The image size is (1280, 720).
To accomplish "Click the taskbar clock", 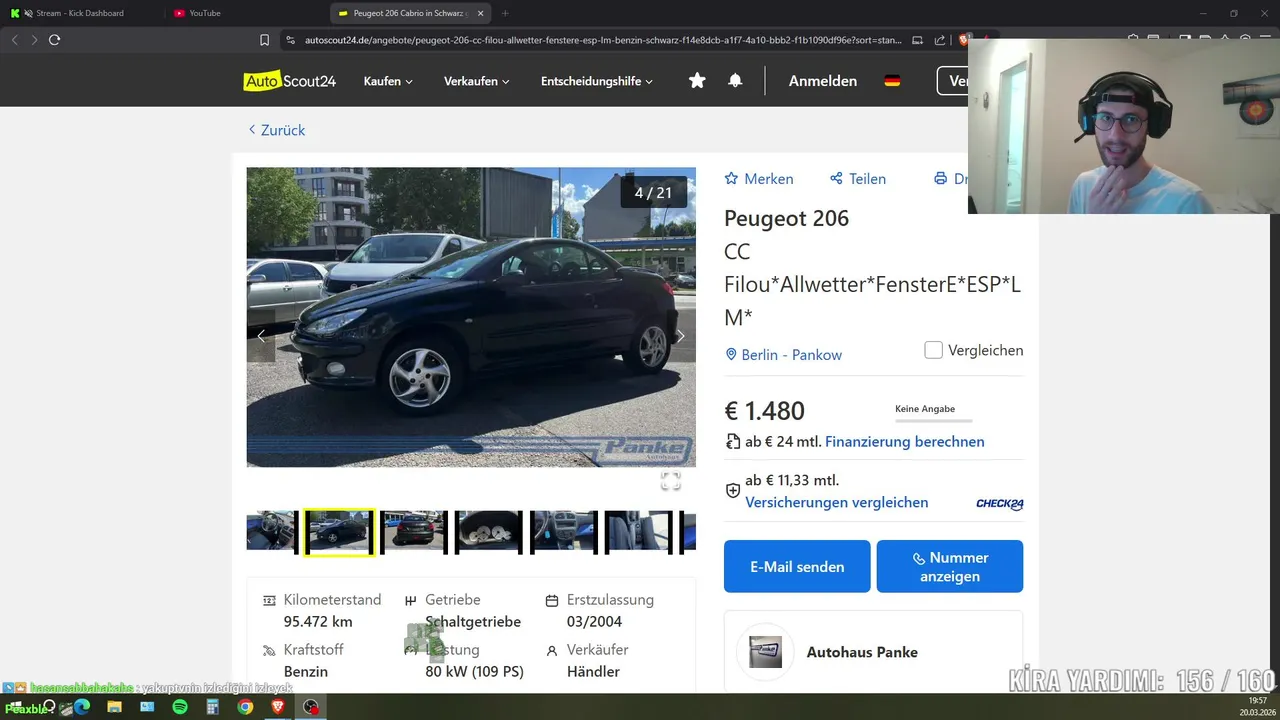I will [x=1257, y=706].
